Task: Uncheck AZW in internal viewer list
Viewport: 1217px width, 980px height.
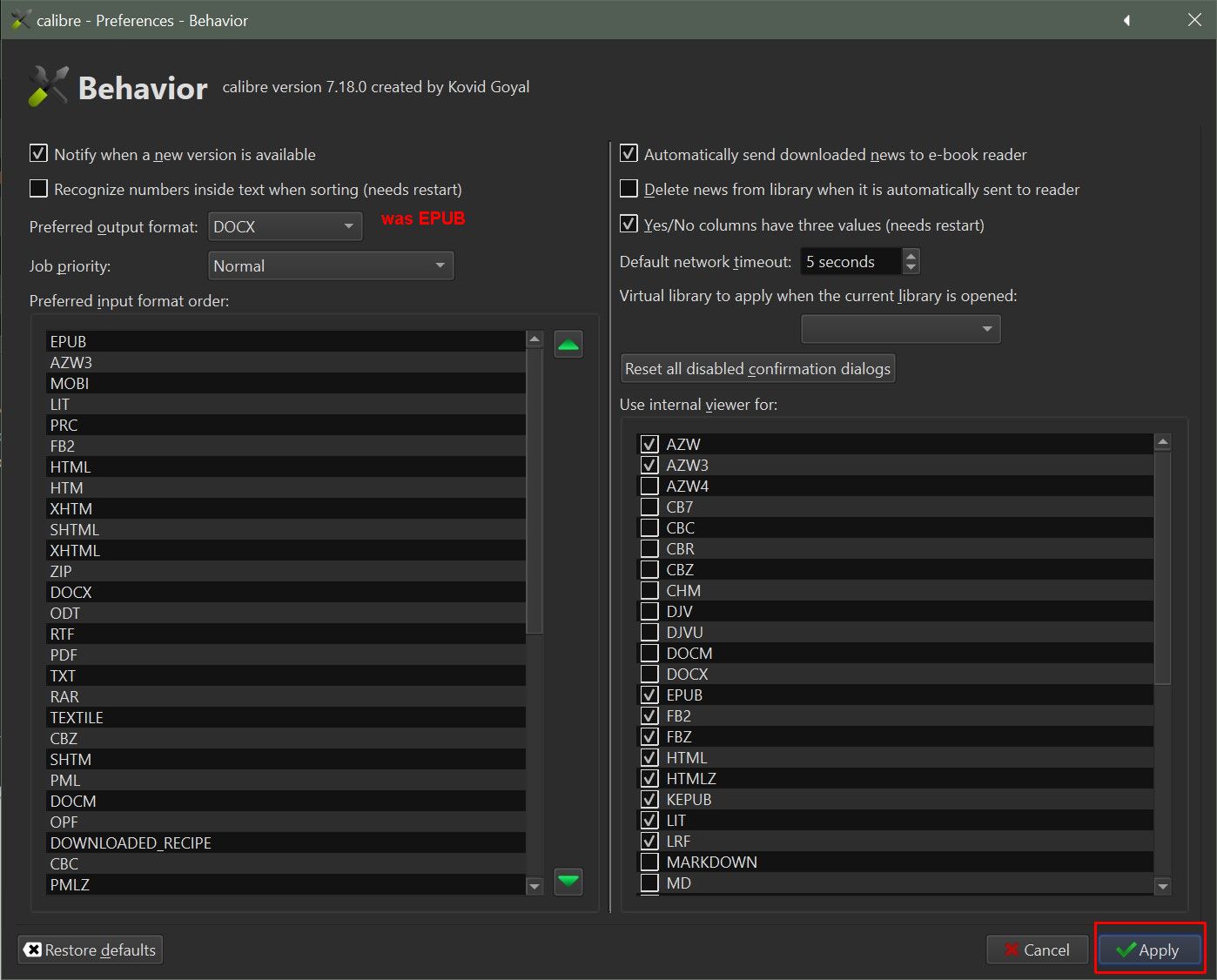Action: (x=649, y=444)
